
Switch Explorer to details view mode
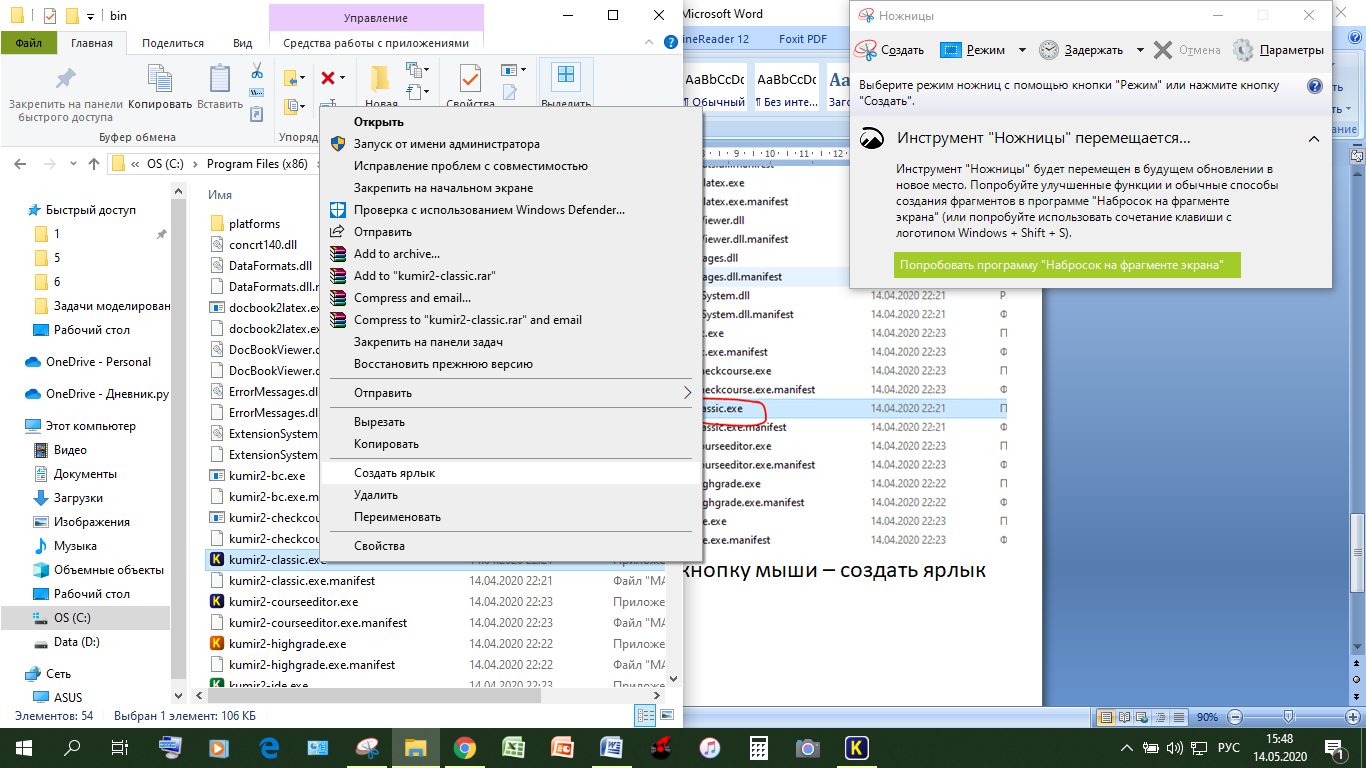[646, 715]
